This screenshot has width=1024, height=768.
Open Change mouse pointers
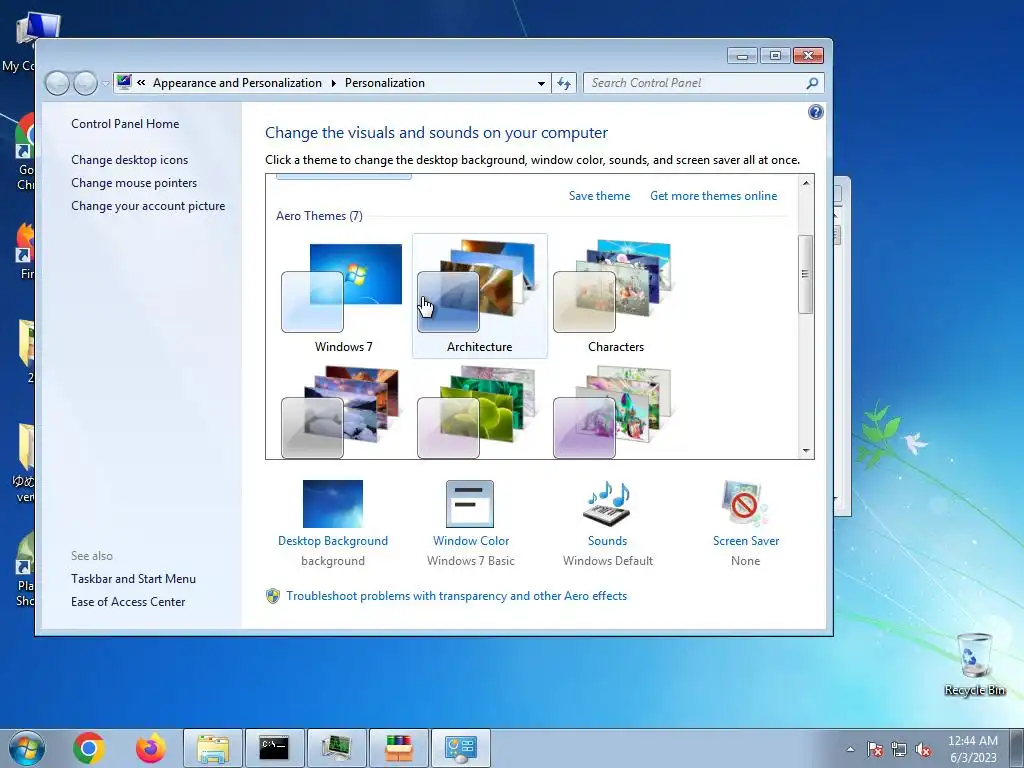click(134, 183)
